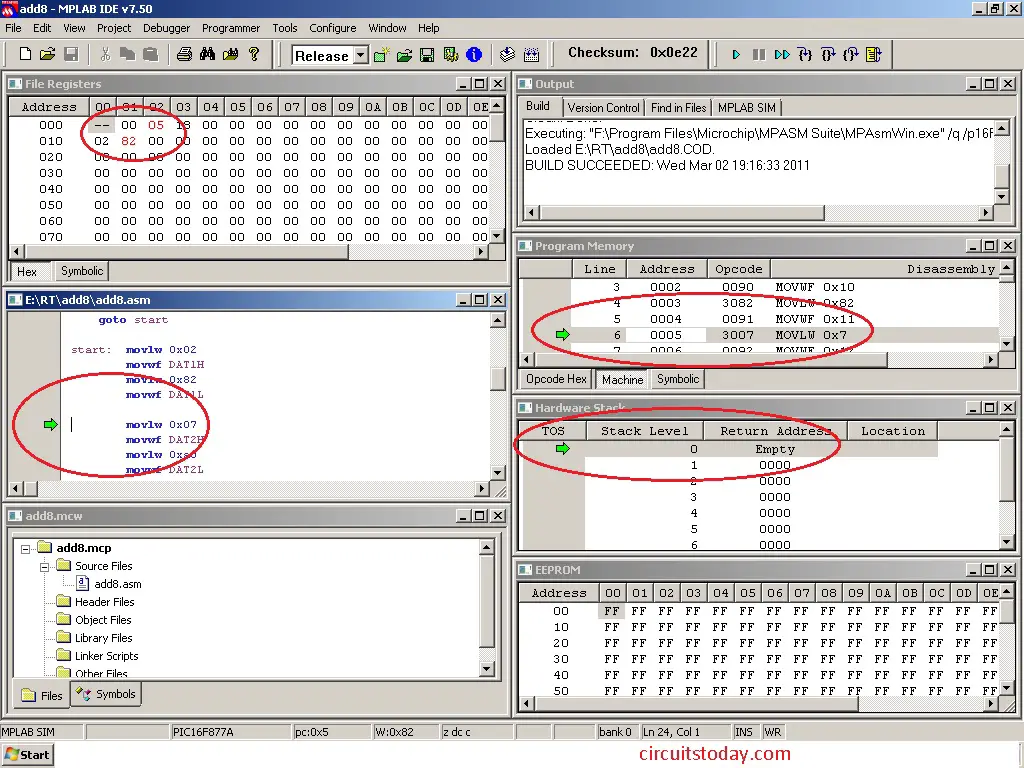Open the Project menu
Screen dimensions: 1024x768
point(114,28)
